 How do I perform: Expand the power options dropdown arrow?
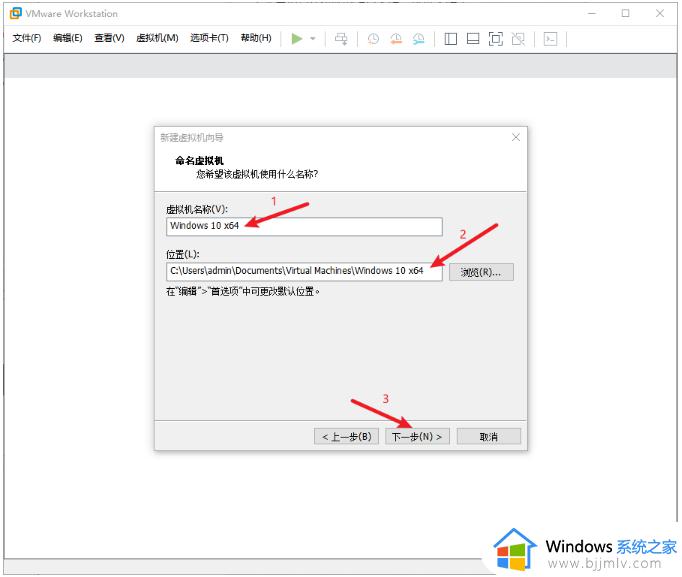pos(313,39)
